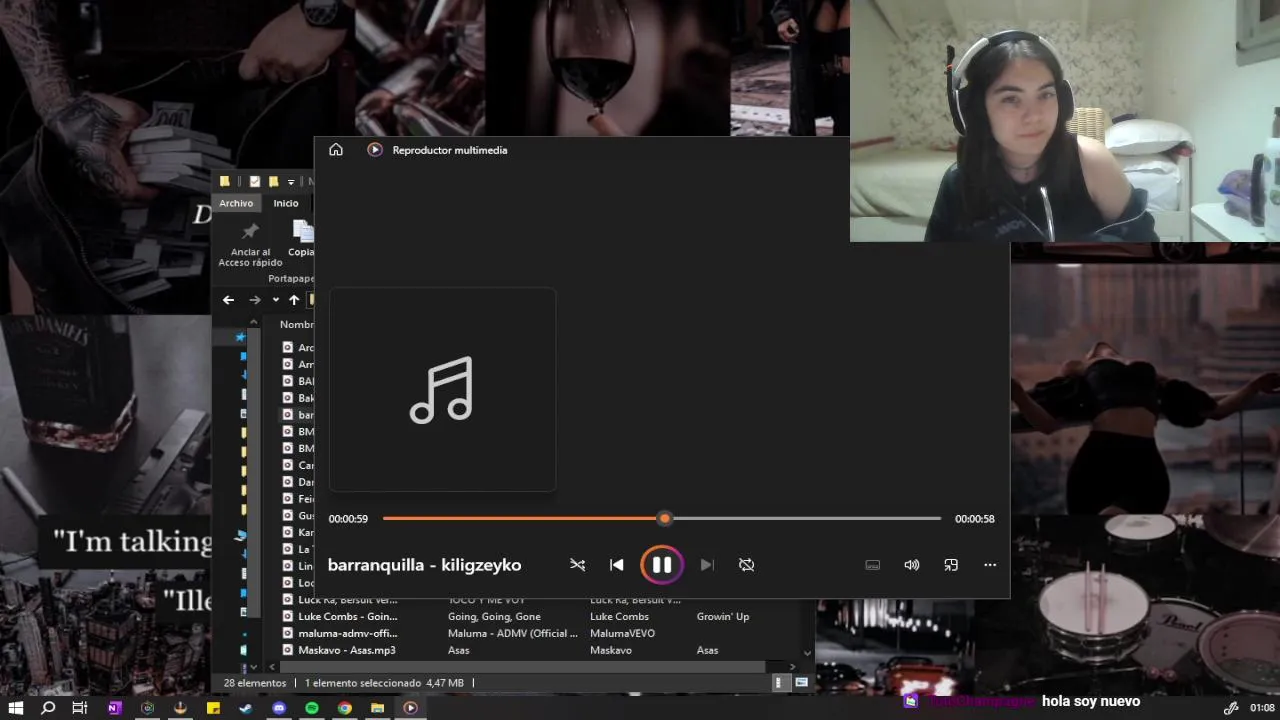The image size is (1280, 720).
Task: Go back in File Explorer
Action: click(x=228, y=300)
